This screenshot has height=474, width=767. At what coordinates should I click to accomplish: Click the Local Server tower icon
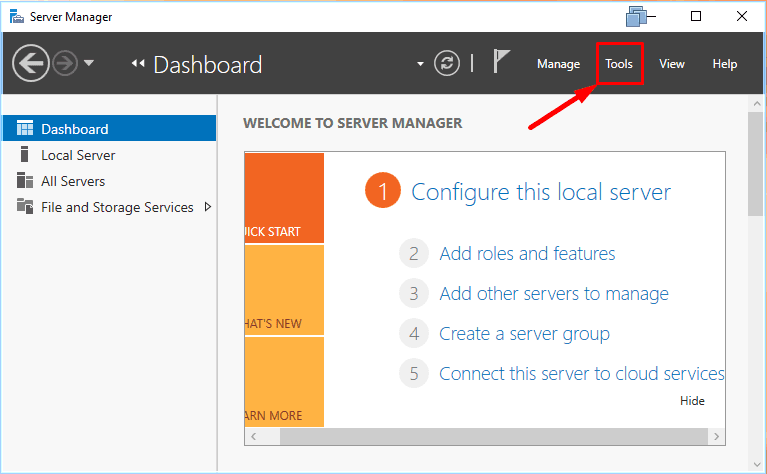coord(24,154)
